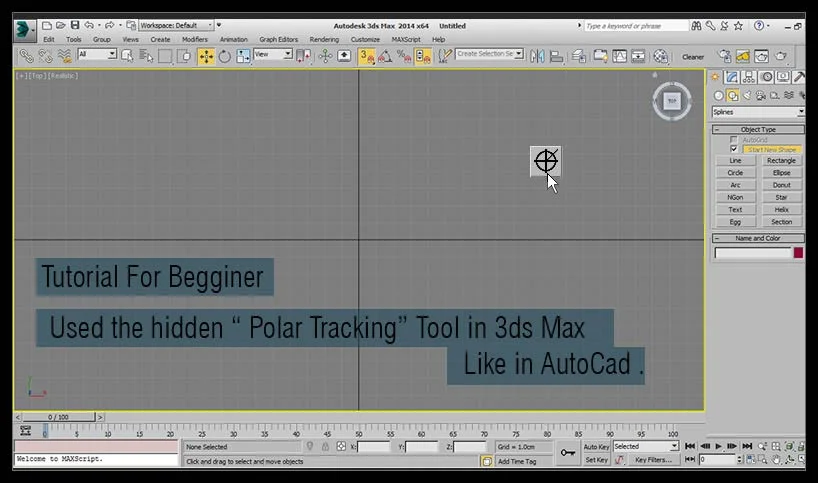
Task: Click the Save File icon
Action: (75, 25)
